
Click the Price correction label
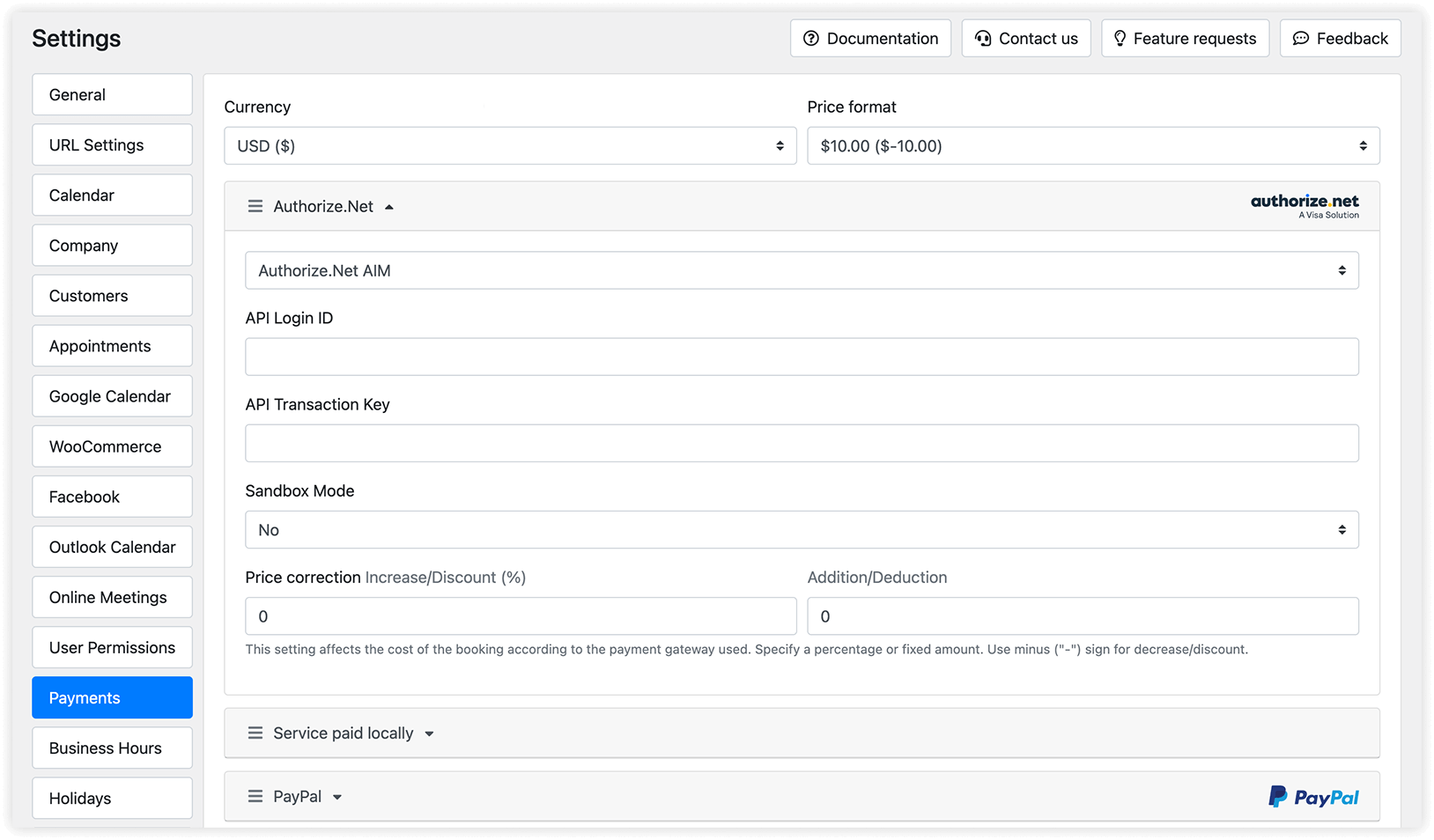(303, 578)
